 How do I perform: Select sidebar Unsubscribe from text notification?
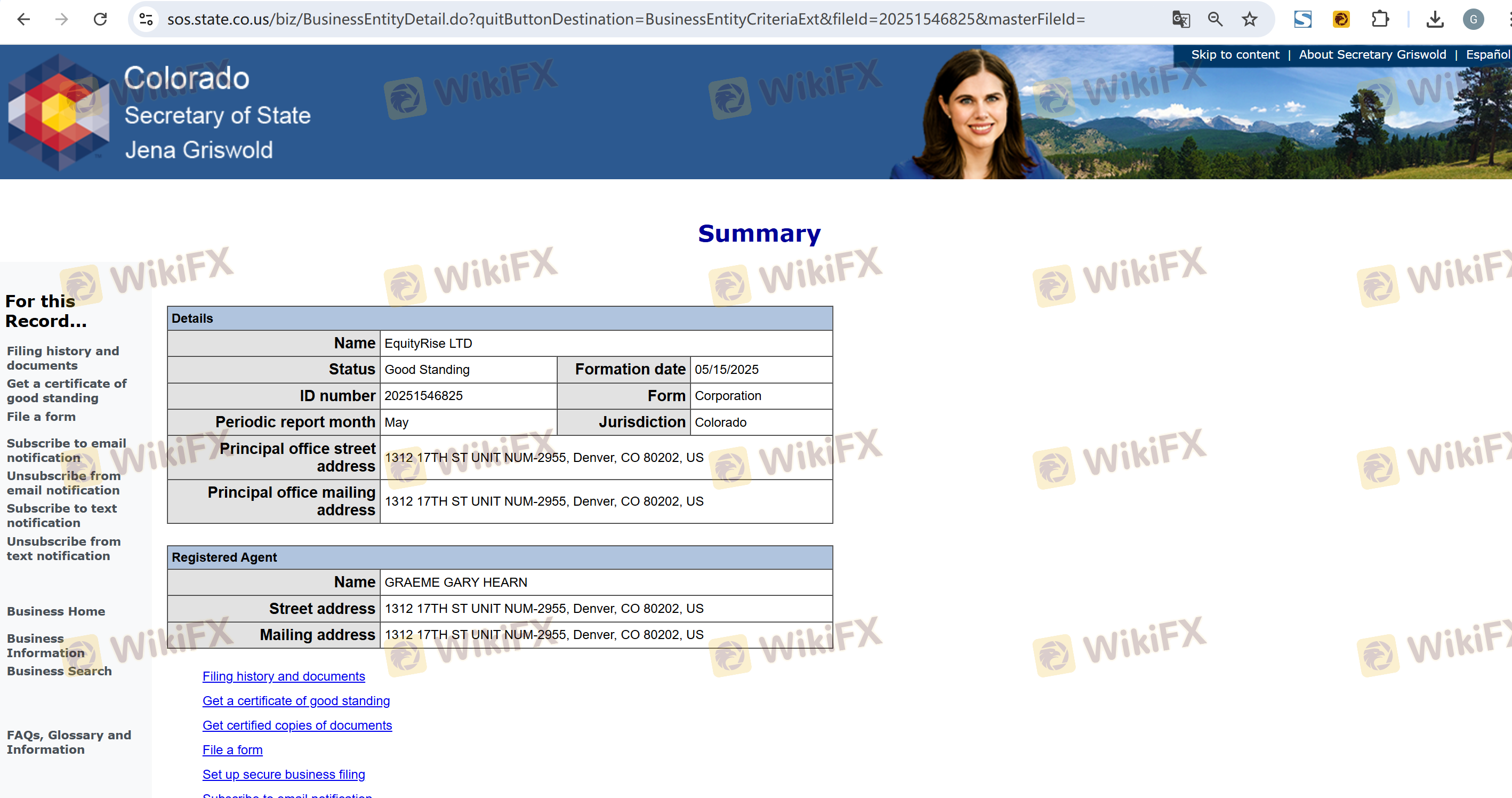coord(63,548)
